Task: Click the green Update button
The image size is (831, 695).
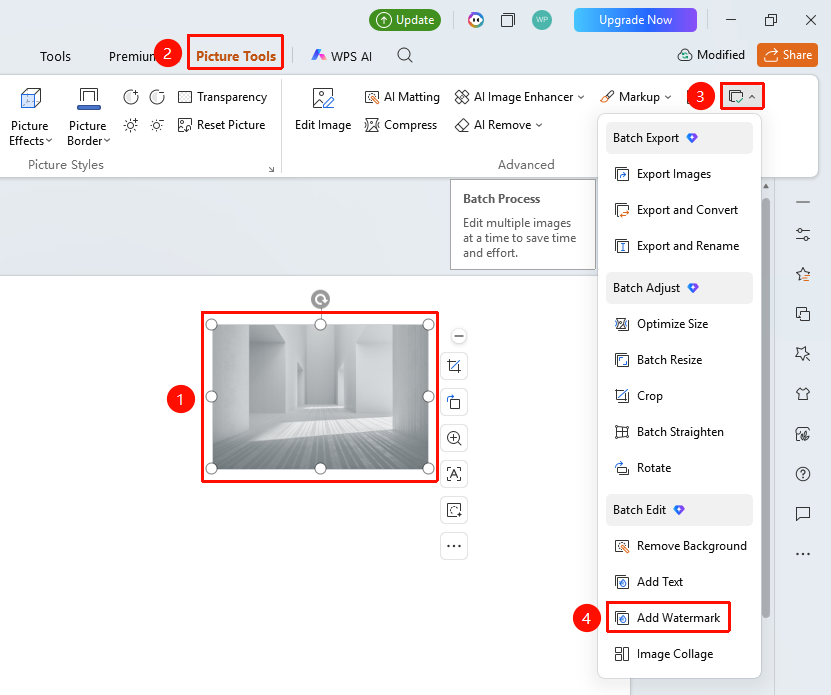Action: (x=405, y=20)
